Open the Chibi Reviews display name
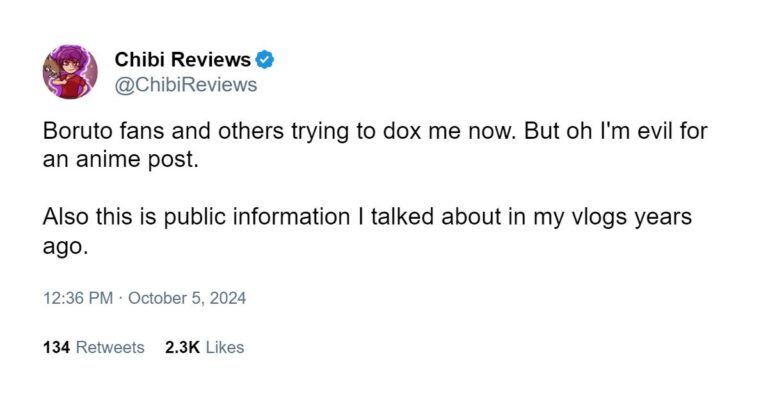This screenshot has width=768, height=401. (182, 60)
